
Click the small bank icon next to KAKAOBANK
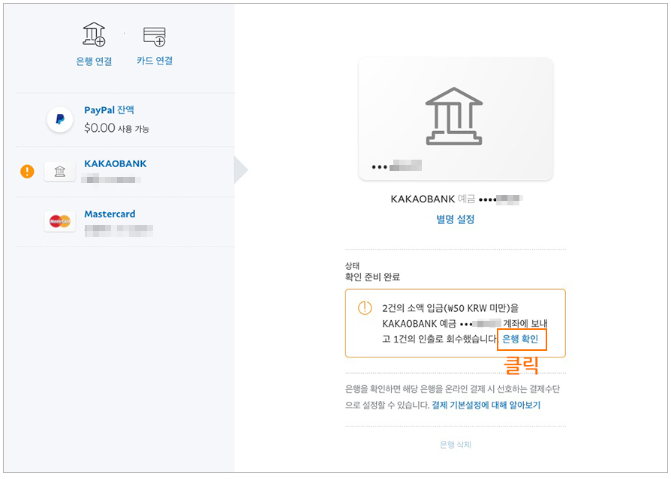pyautogui.click(x=60, y=172)
